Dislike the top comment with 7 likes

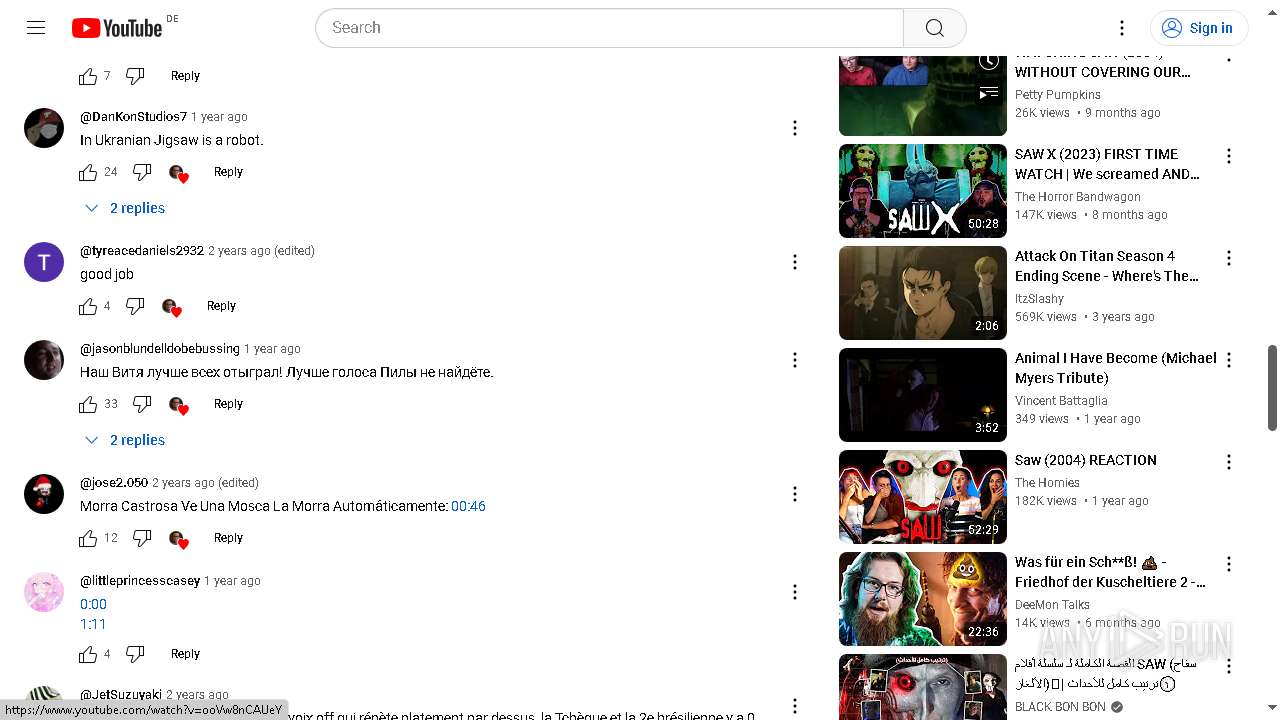135,76
